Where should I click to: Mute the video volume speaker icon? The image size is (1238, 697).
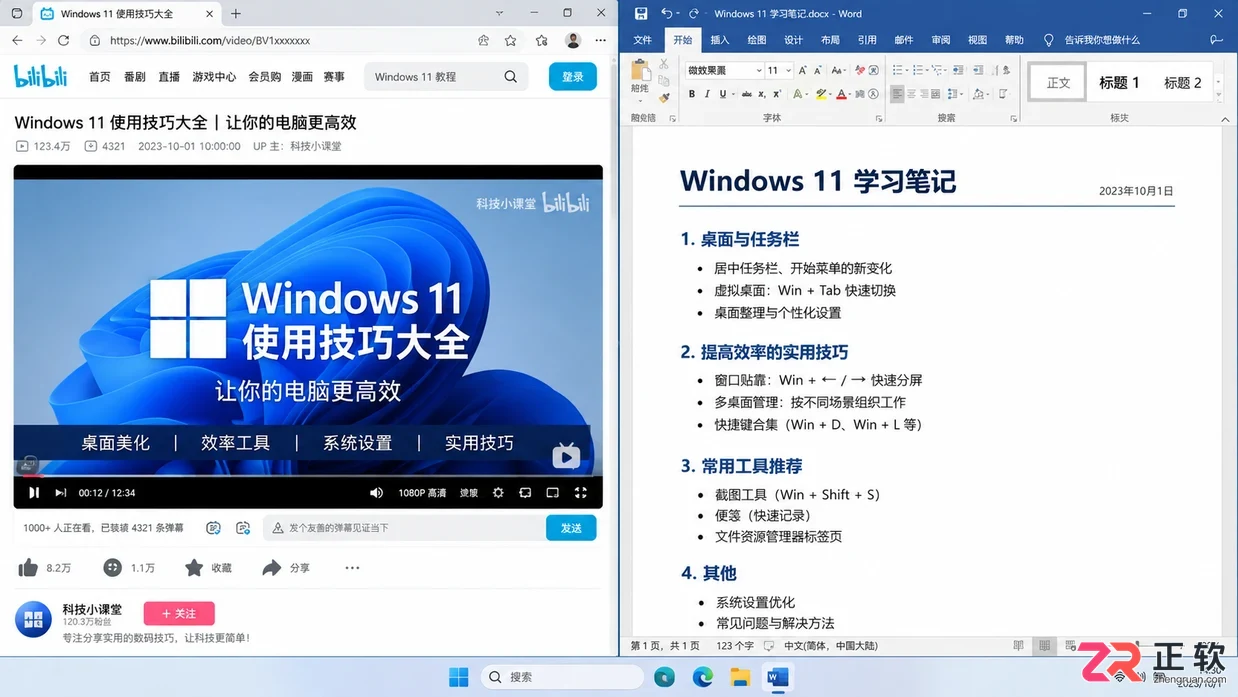[376, 493]
